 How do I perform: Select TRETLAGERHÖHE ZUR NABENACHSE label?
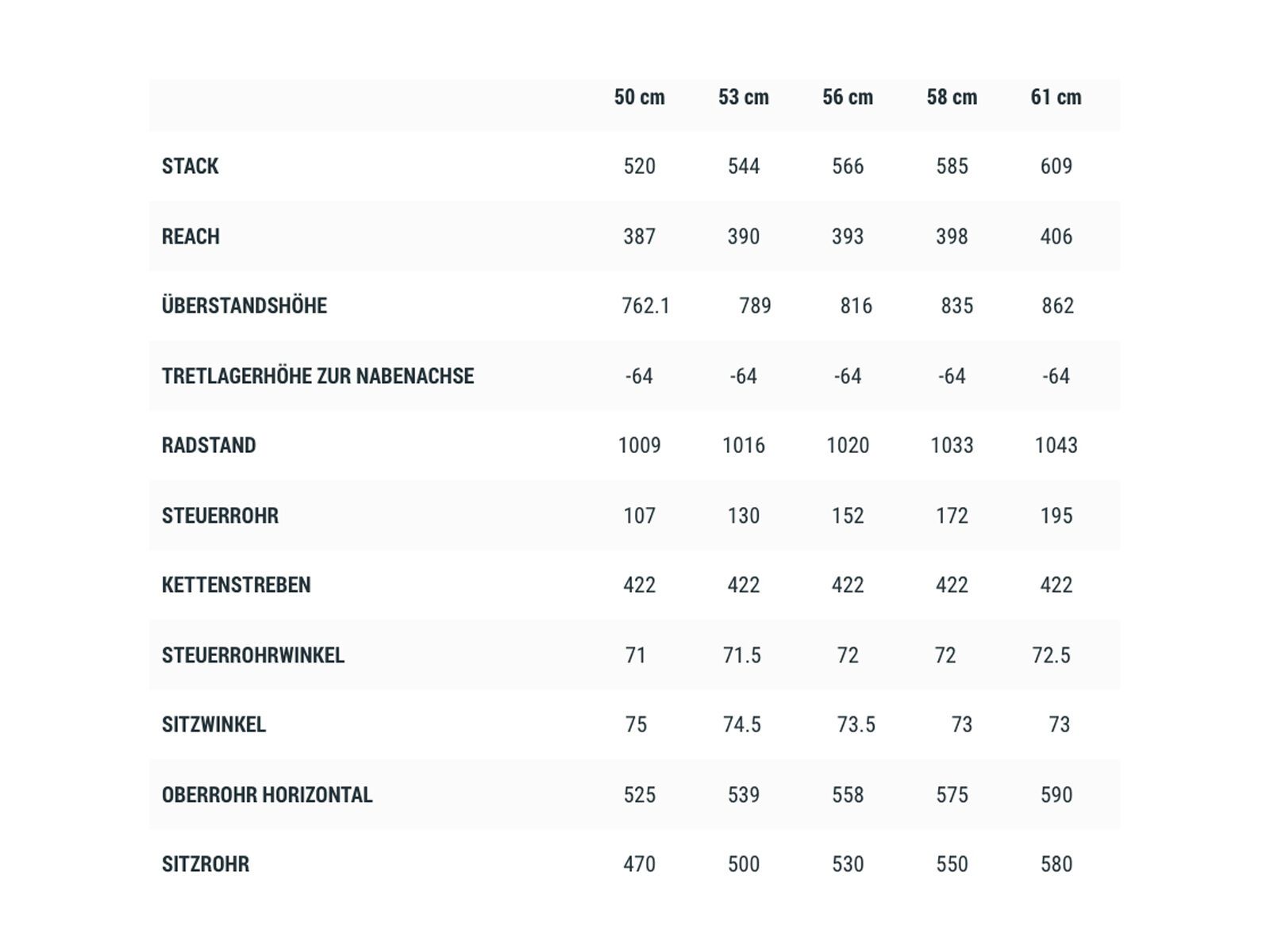click(317, 376)
